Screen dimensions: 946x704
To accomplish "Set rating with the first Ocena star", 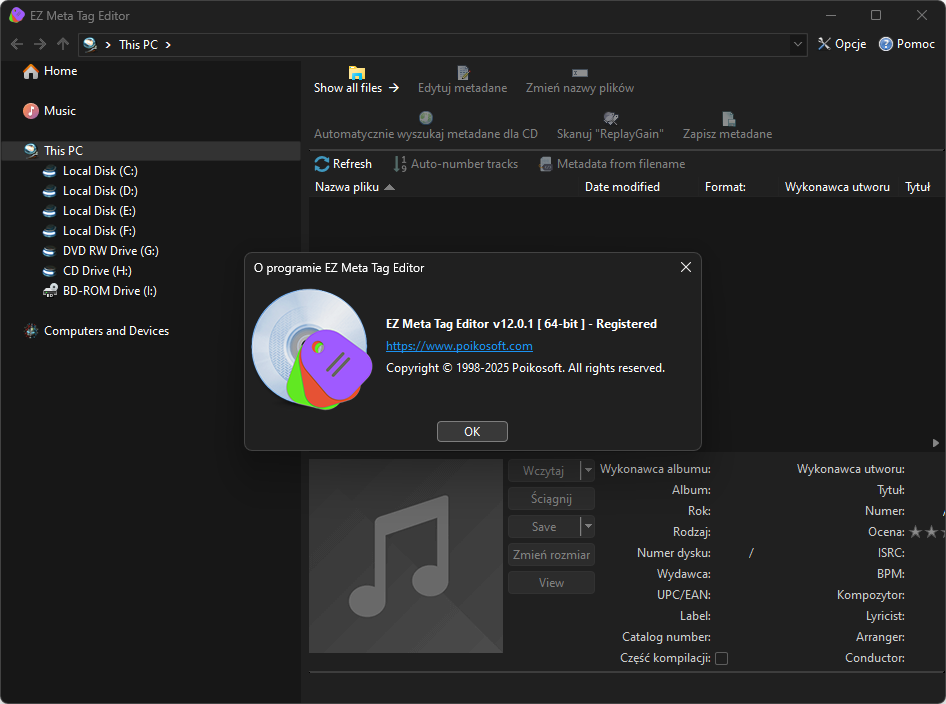I will point(916,531).
